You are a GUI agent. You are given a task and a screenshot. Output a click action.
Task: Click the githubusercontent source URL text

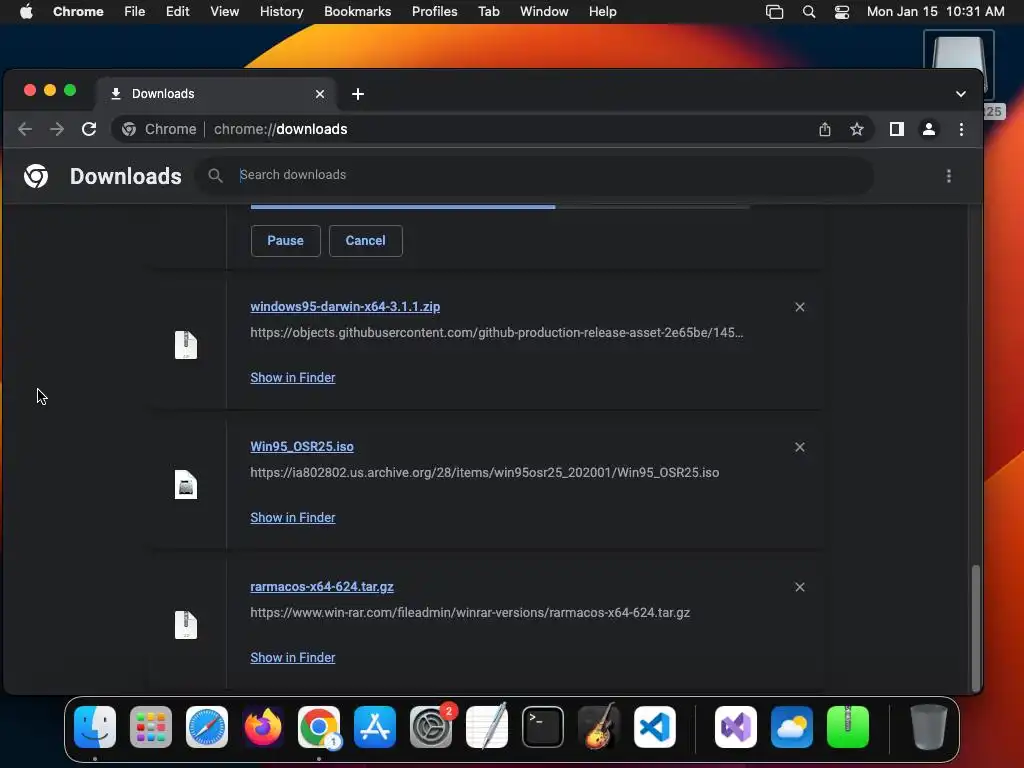tap(496, 333)
